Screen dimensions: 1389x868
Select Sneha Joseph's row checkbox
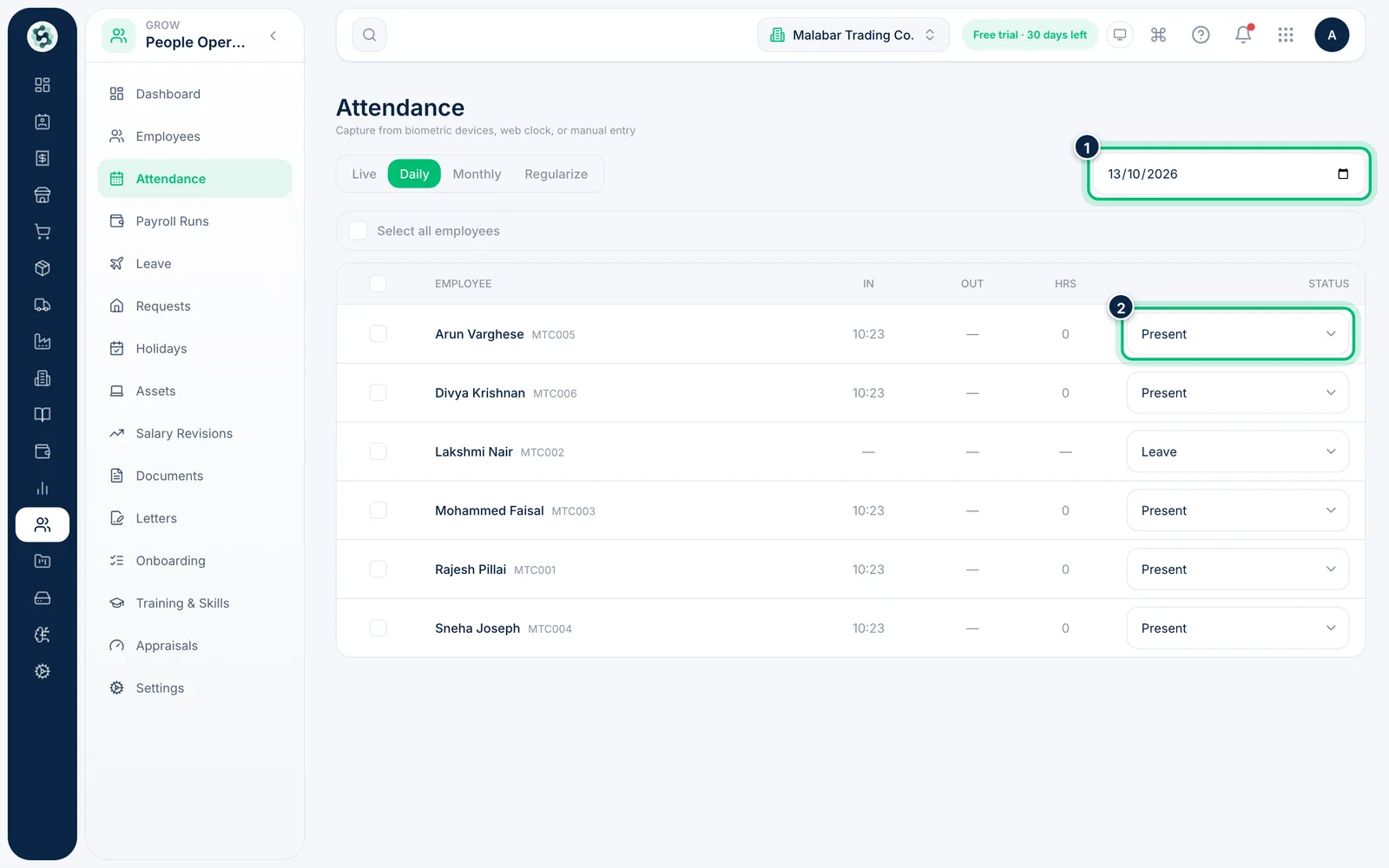(x=378, y=628)
